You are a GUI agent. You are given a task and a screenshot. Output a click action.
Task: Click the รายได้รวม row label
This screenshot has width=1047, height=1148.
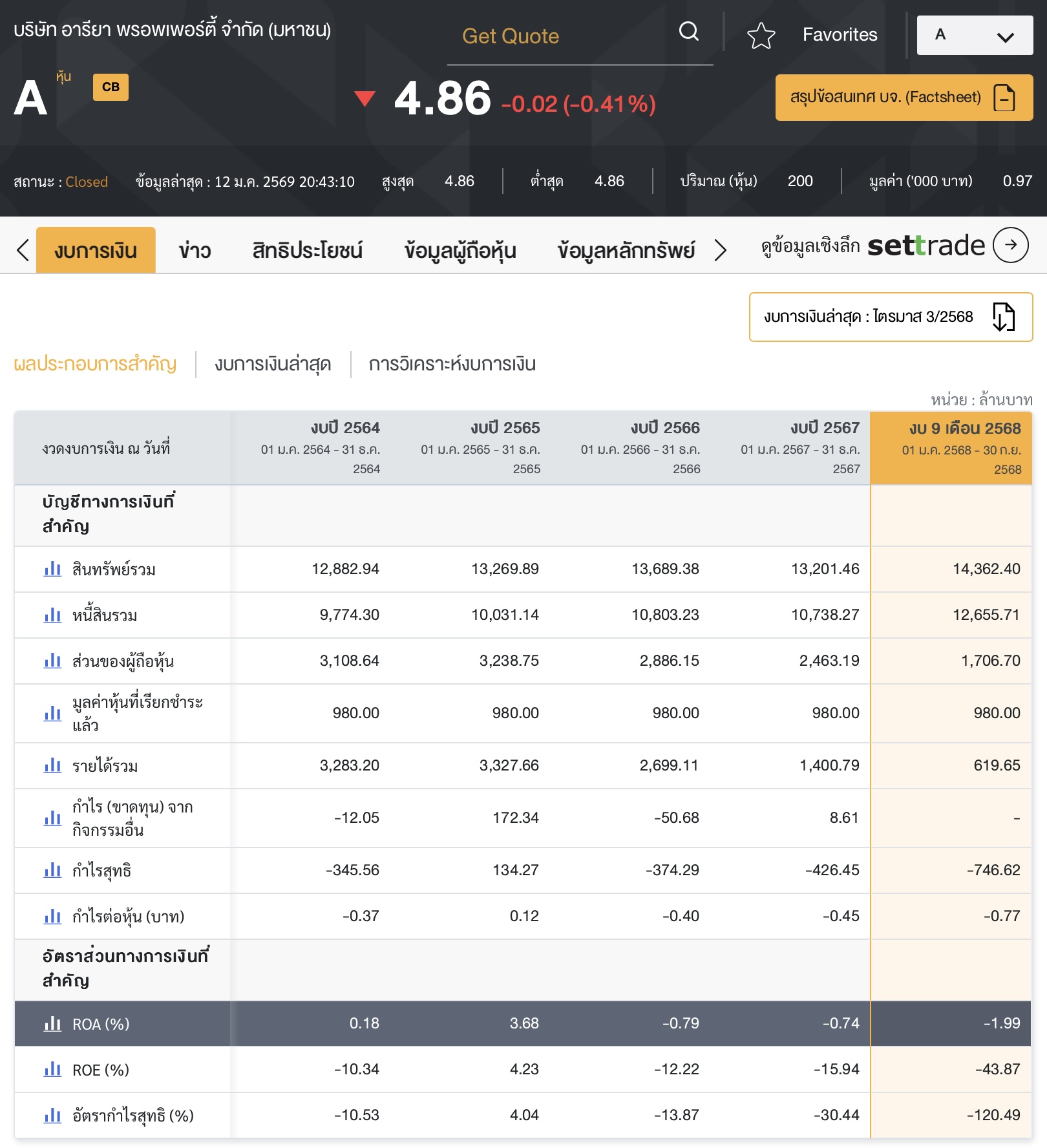(105, 766)
